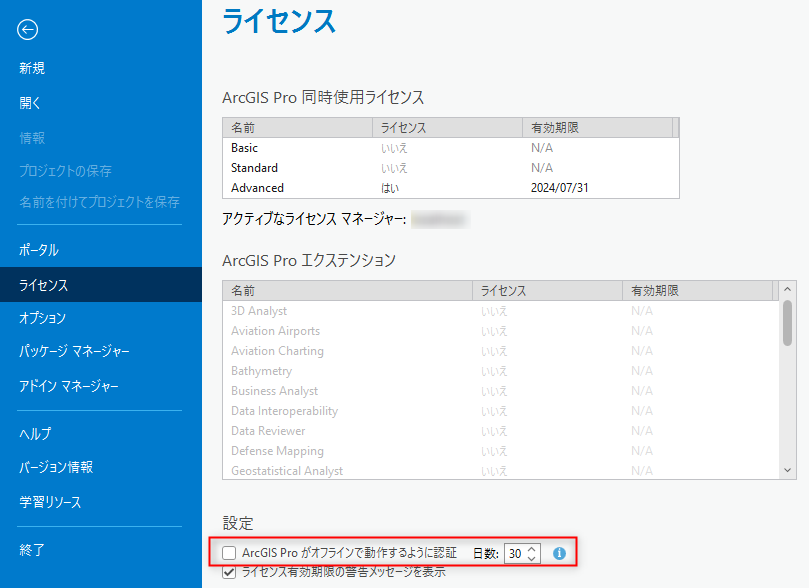The height and width of the screenshot is (588, 809).
Task: Open パッケージ マネージャー in the sidebar
Action: pos(74,351)
